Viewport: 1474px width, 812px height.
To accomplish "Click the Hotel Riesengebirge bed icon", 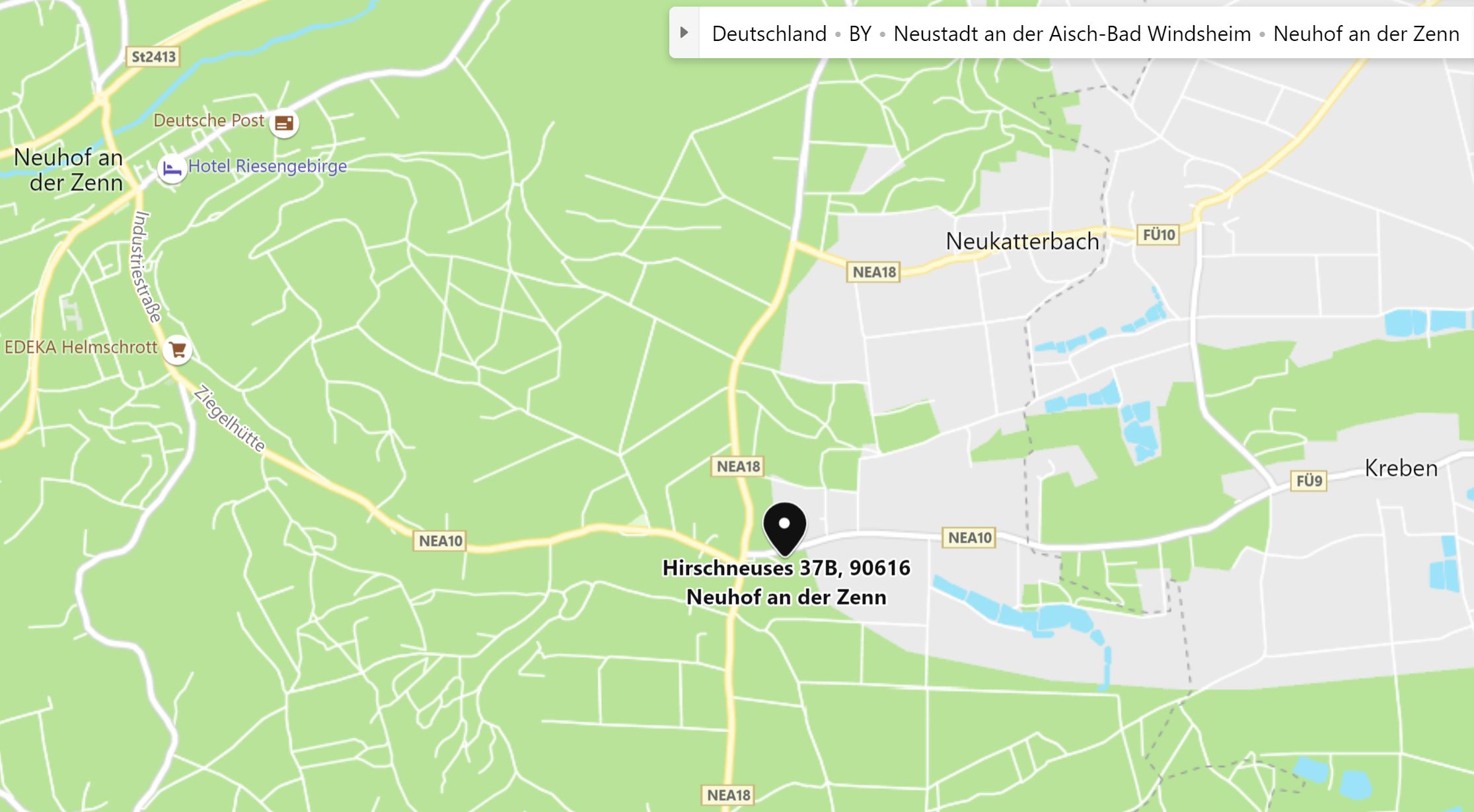I will click(172, 169).
